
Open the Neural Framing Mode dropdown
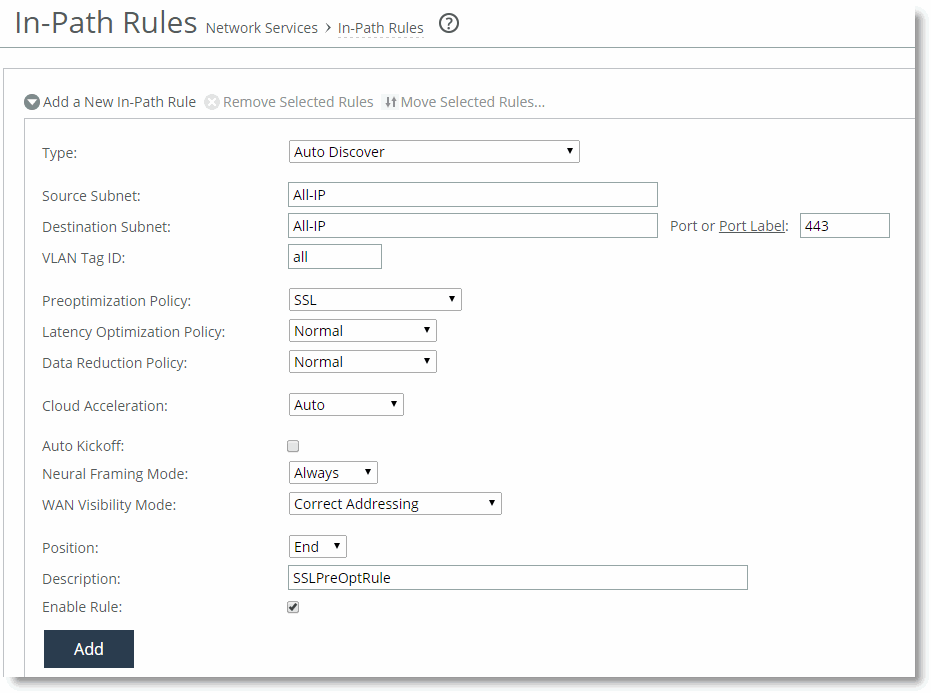pyautogui.click(x=332, y=473)
